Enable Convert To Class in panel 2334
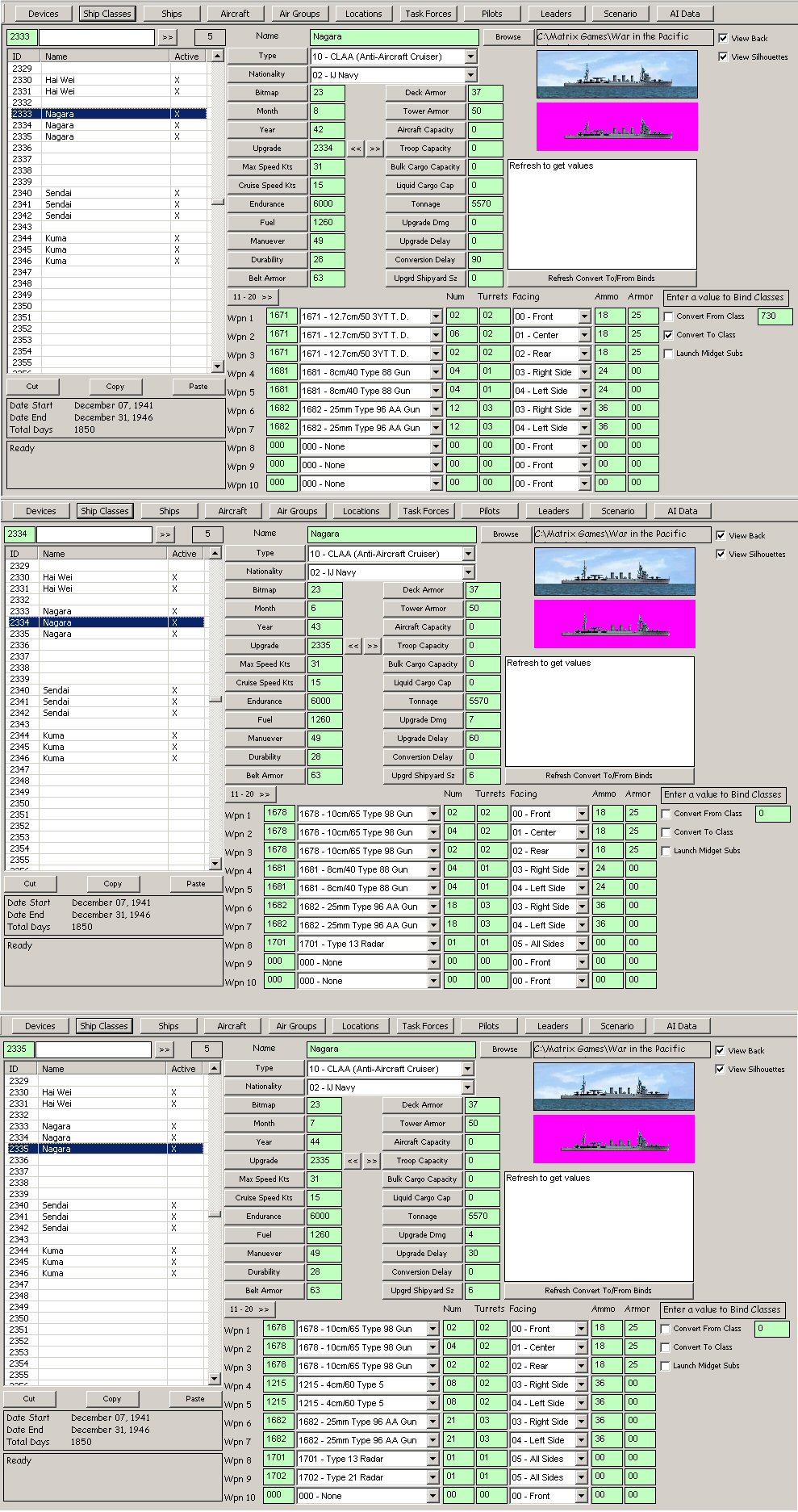The image size is (798, 1512). 666,832
